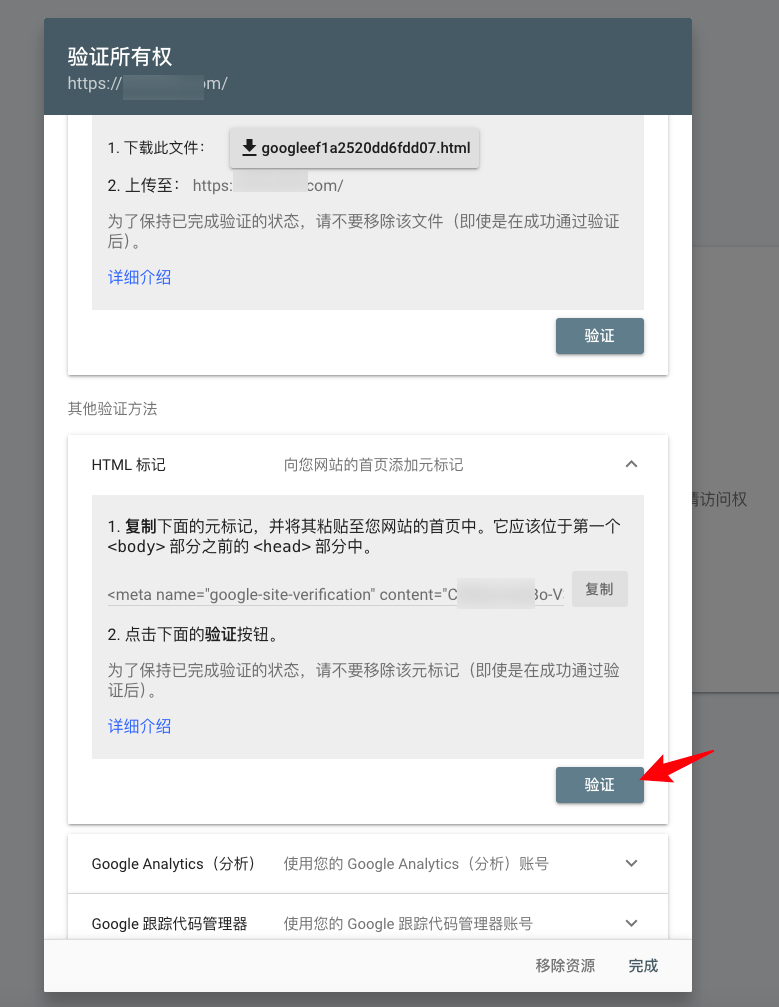779x1007 pixels.
Task: Select the google-site-verification meta tag field
Action: 336,595
